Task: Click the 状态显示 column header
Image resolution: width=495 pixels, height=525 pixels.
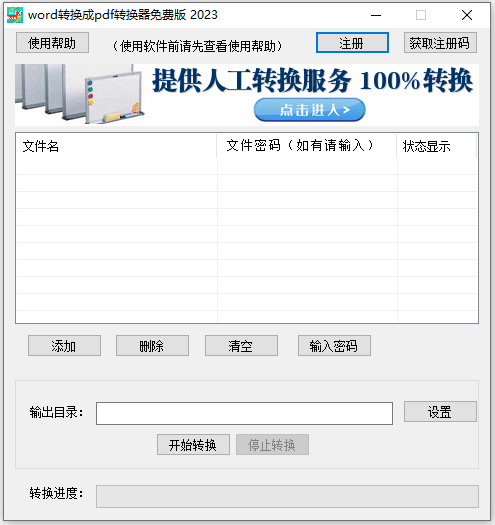Action: 437,146
